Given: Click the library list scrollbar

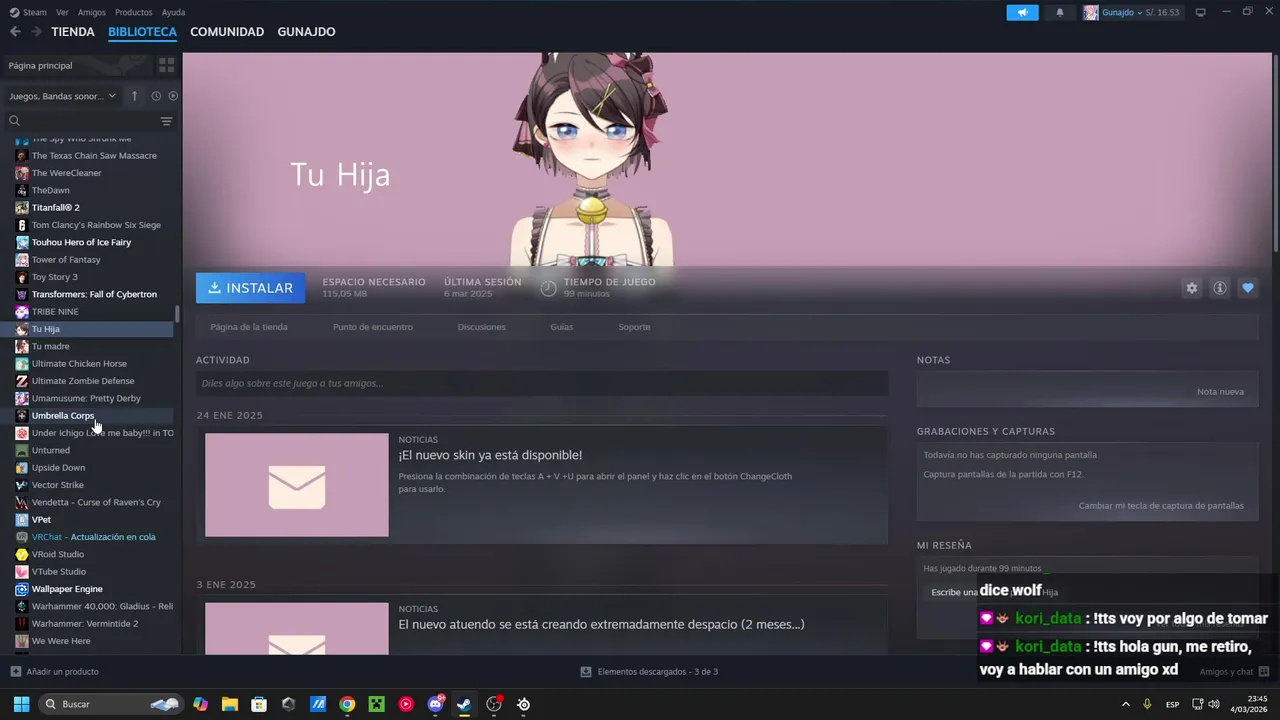Looking at the screenshot, I should 178,314.
